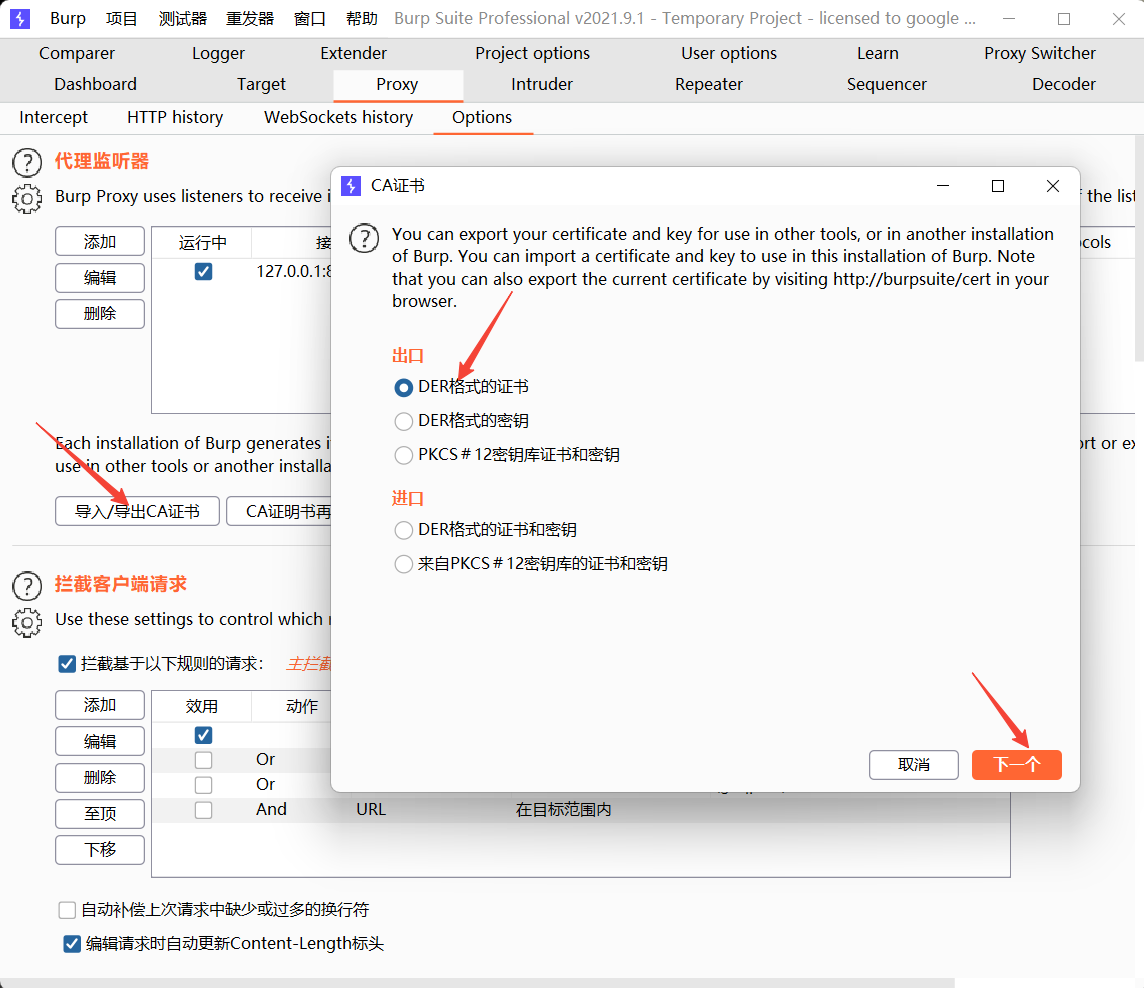The width and height of the screenshot is (1144, 988).
Task: Click 编辑 button for proxy listeners
Action: click(x=100, y=278)
